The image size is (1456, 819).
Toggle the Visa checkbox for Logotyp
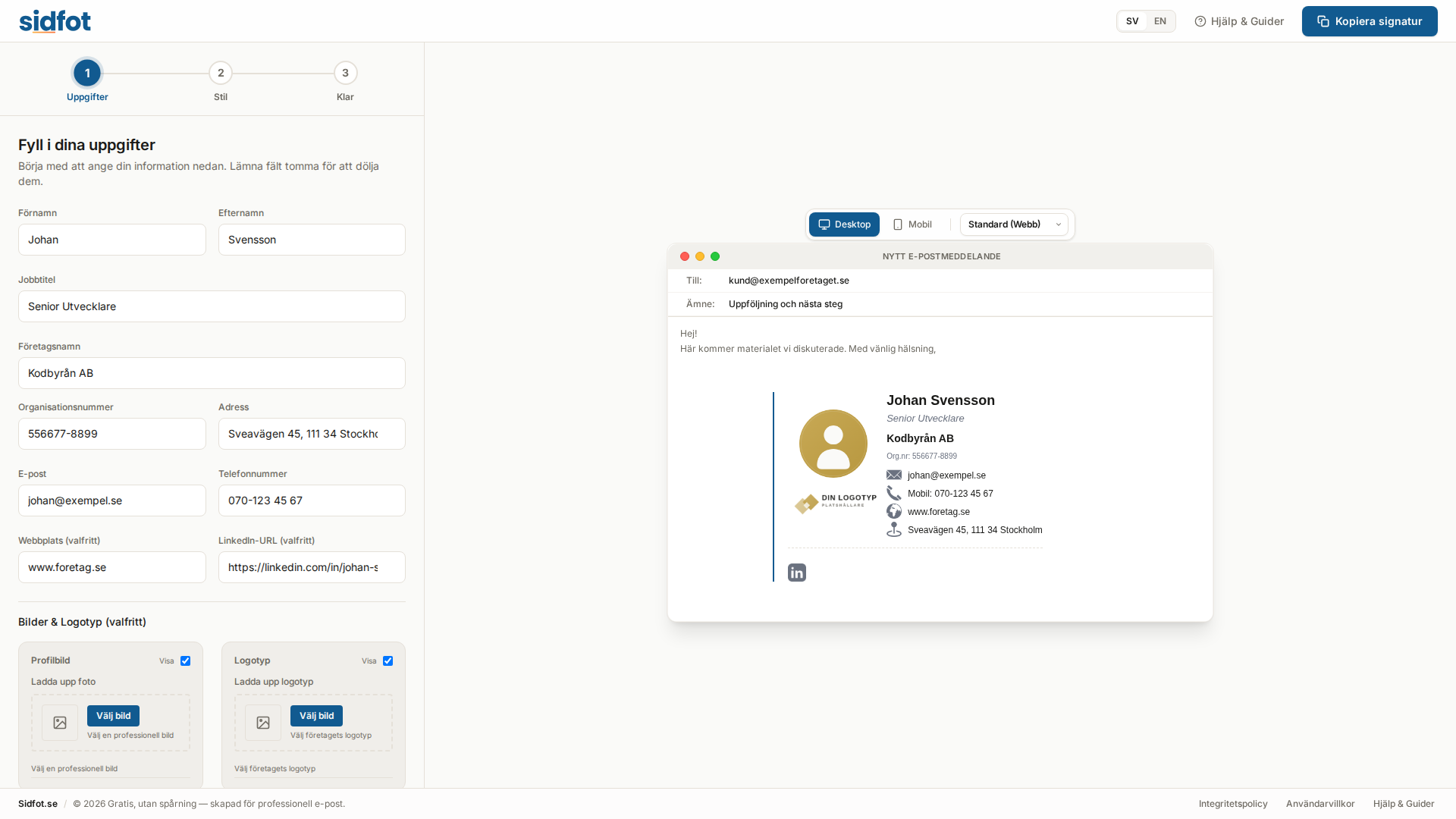pyautogui.click(x=388, y=661)
